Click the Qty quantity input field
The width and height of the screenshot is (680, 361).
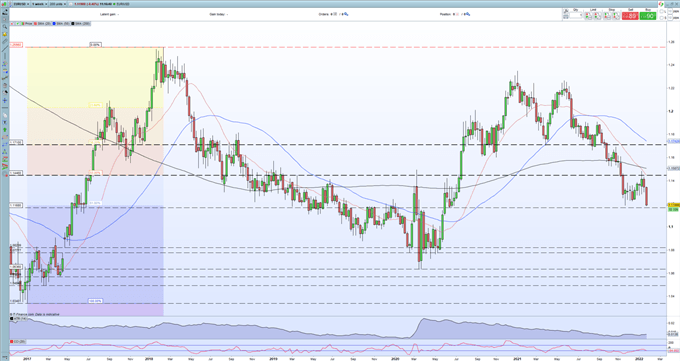click(575, 15)
